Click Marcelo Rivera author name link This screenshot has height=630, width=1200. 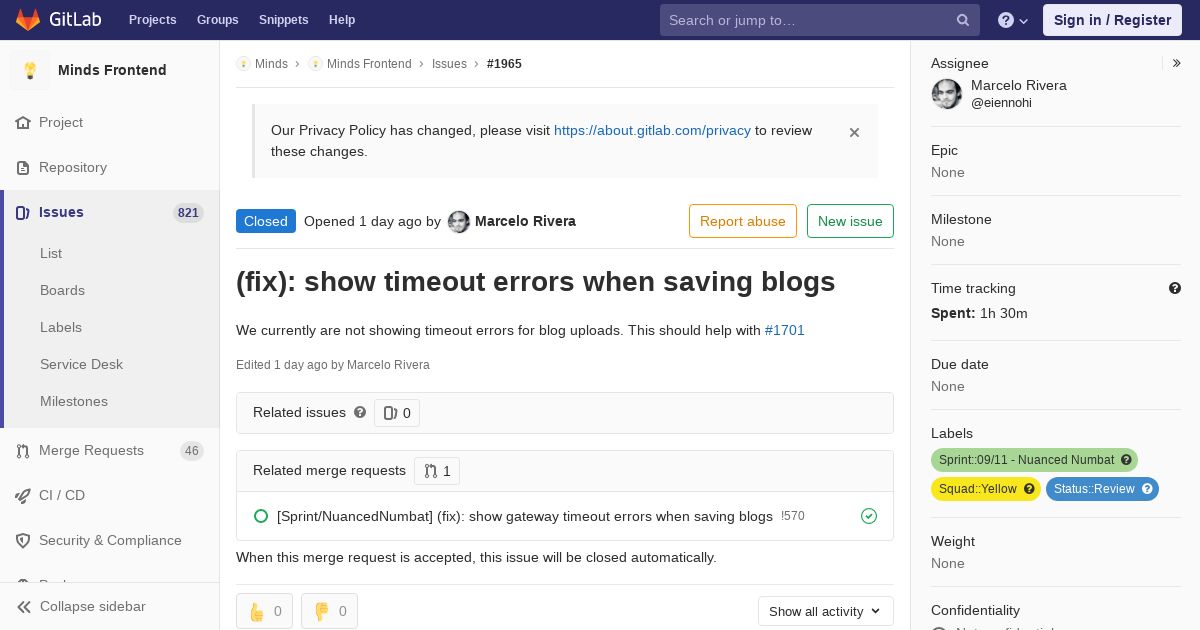pos(525,221)
